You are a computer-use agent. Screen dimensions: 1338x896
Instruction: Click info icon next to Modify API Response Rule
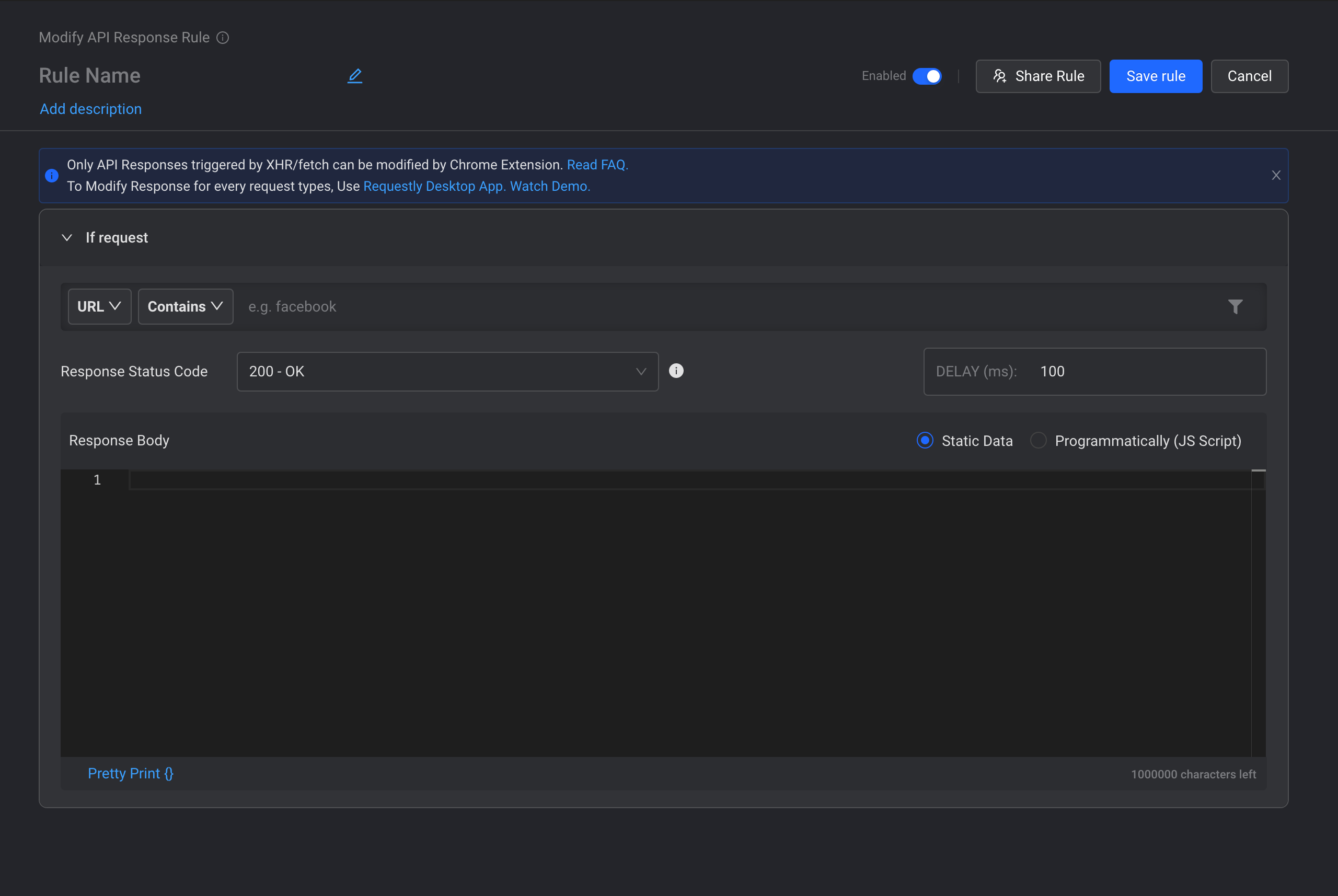(223, 38)
